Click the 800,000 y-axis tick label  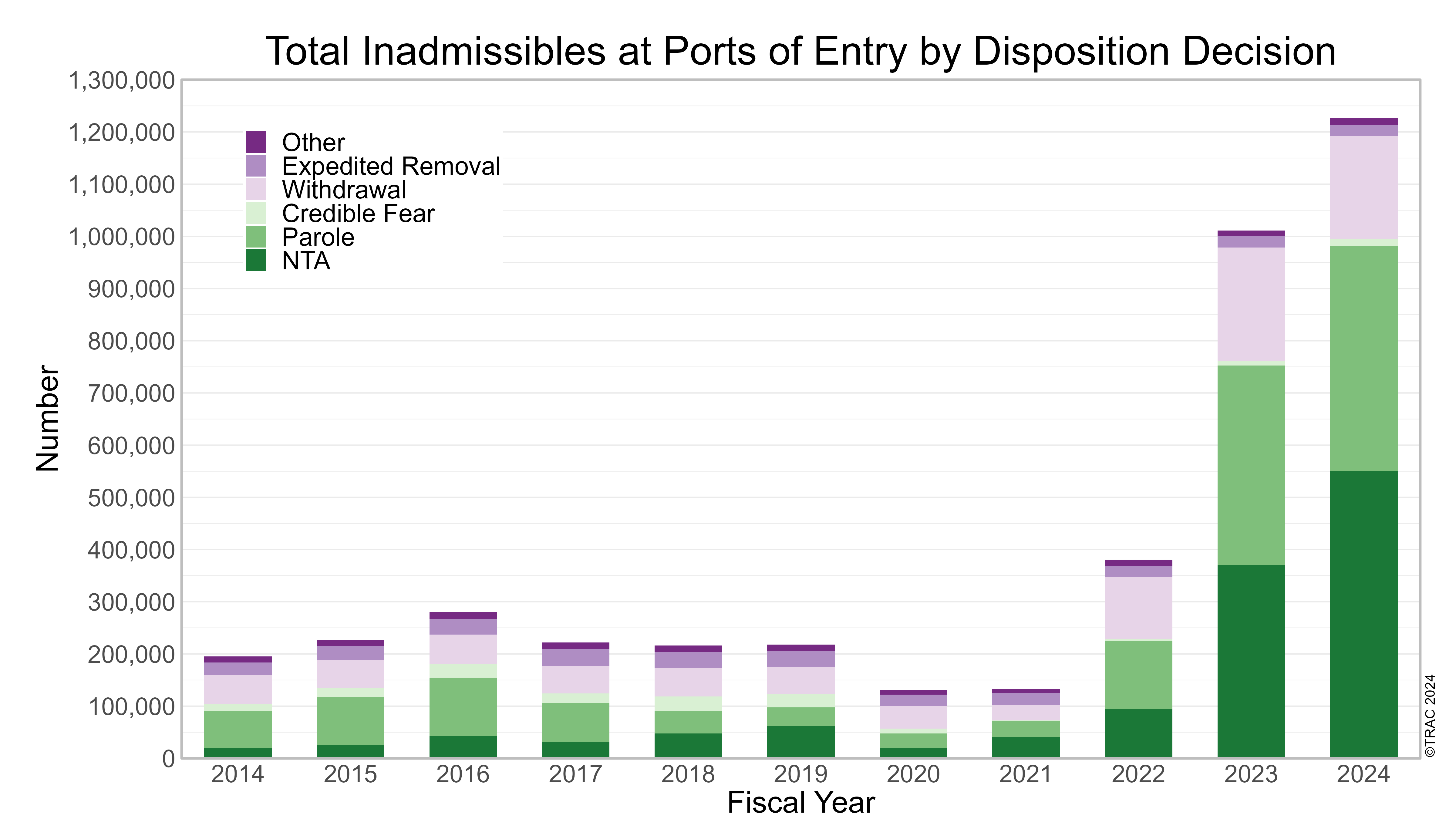131,341
